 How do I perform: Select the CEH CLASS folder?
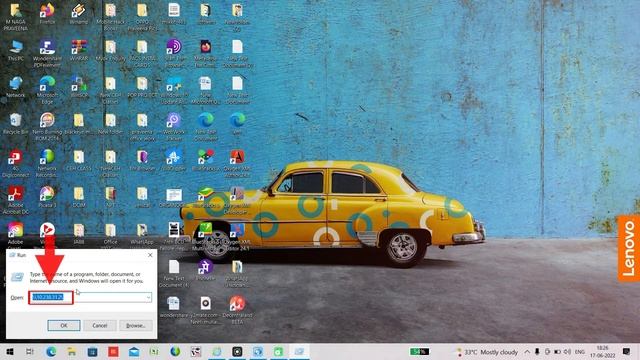[79, 160]
